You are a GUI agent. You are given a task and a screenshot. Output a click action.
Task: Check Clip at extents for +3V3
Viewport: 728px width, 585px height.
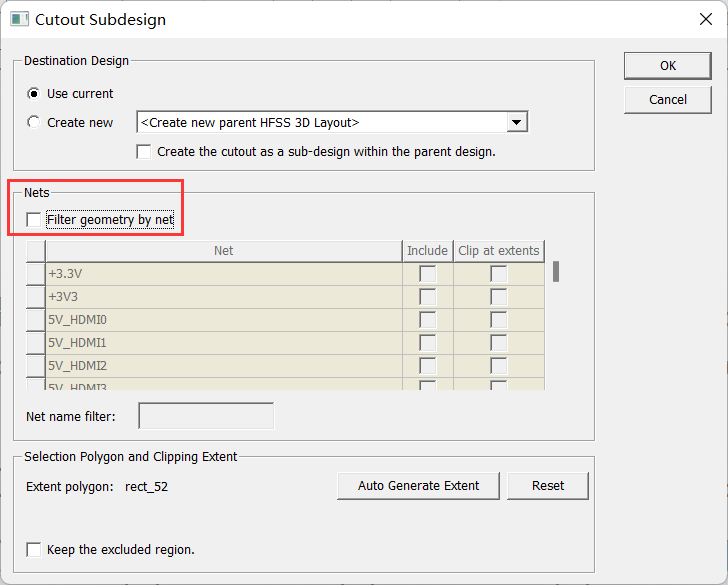click(499, 297)
